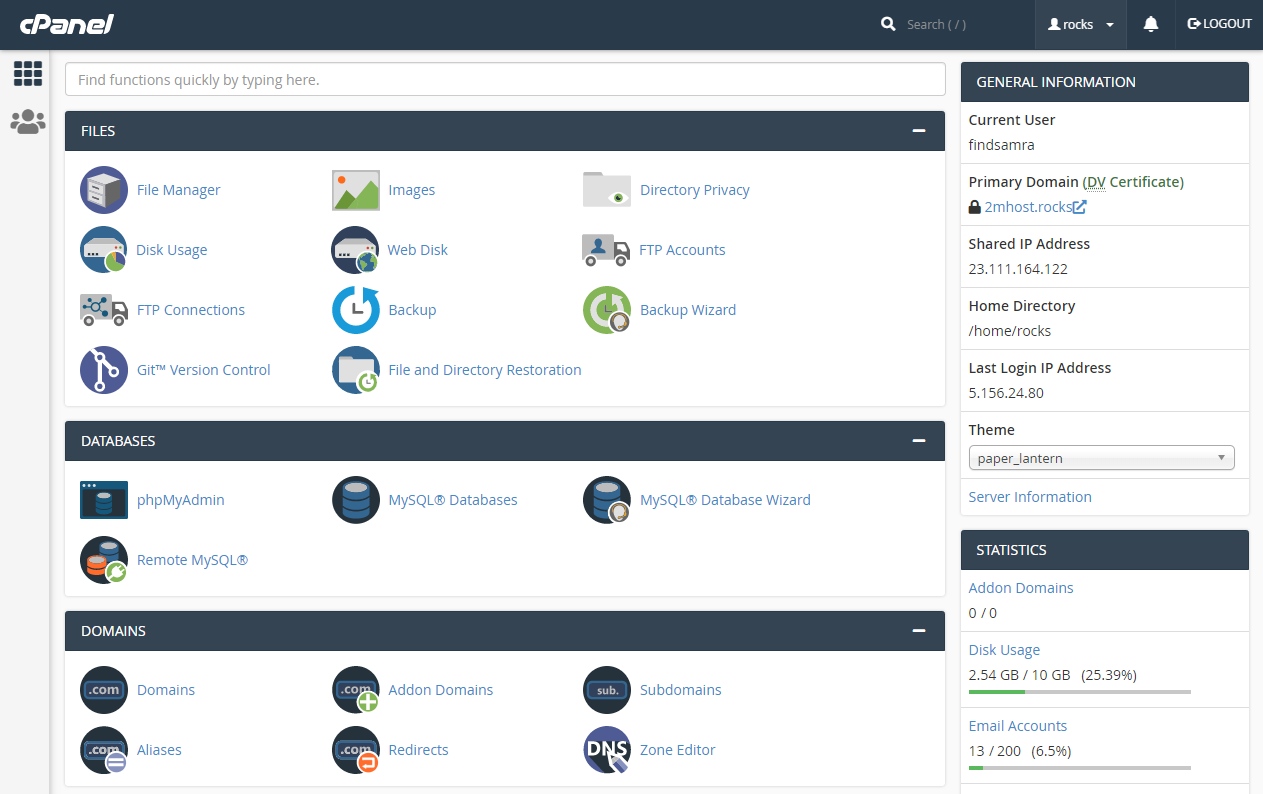Expand the rocks user menu

(x=1081, y=25)
